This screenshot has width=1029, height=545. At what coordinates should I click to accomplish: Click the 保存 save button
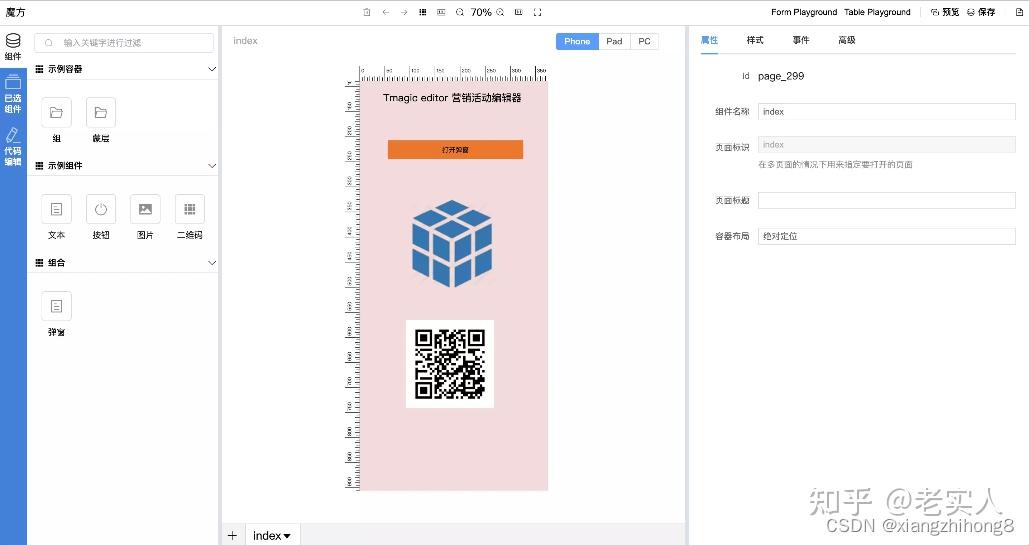tap(981, 12)
